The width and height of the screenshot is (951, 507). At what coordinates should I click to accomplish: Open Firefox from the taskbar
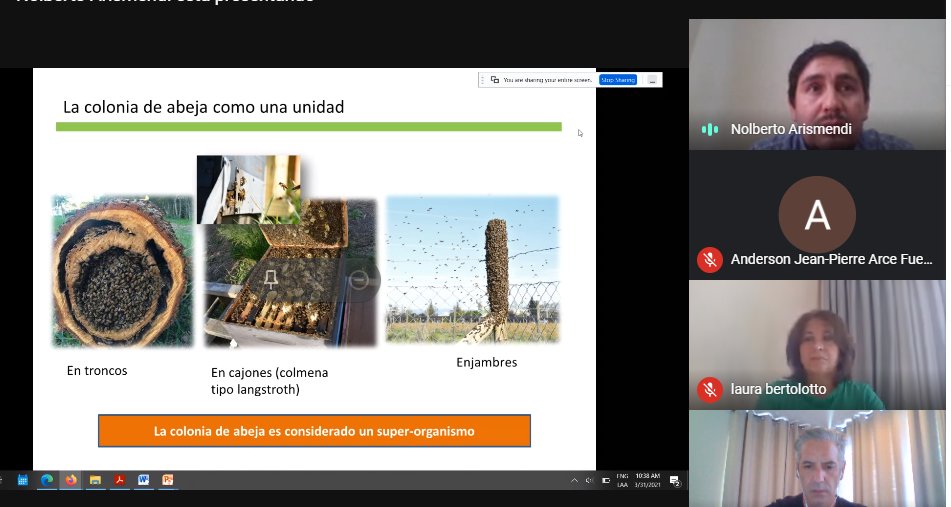tap(71, 480)
